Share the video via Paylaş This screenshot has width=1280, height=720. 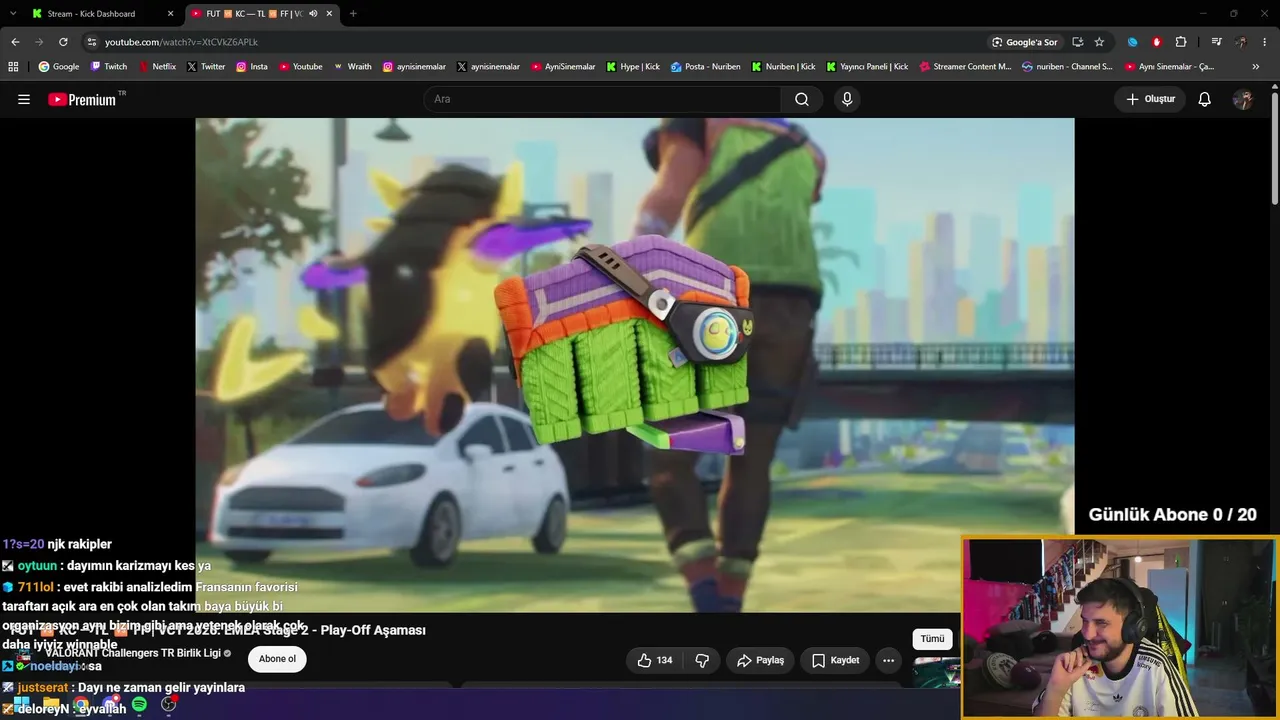coord(760,660)
